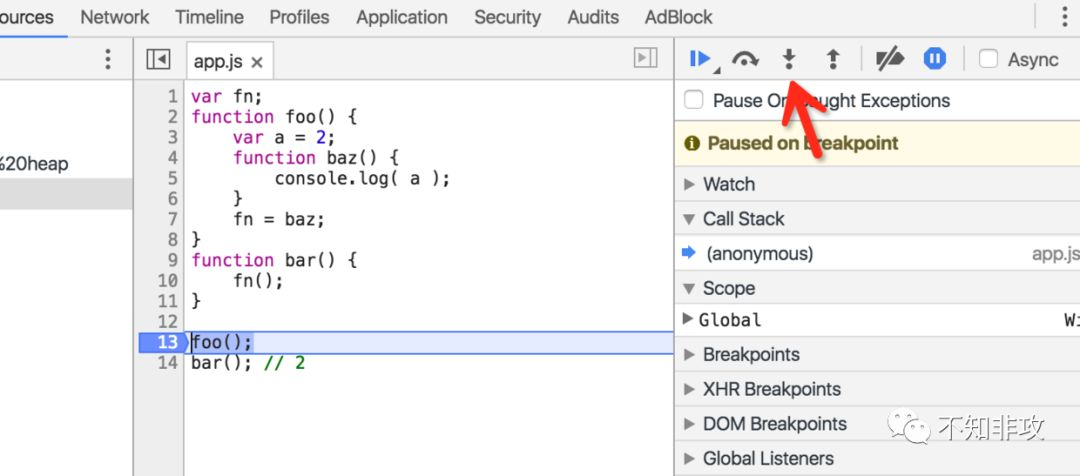
Task: Check Pause On Caught Exceptions
Action: pos(694,101)
